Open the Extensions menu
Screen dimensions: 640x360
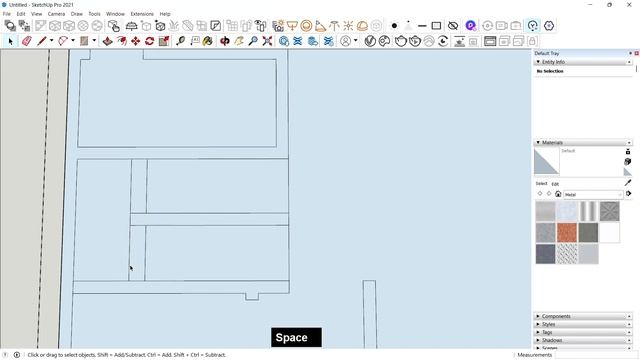click(142, 14)
